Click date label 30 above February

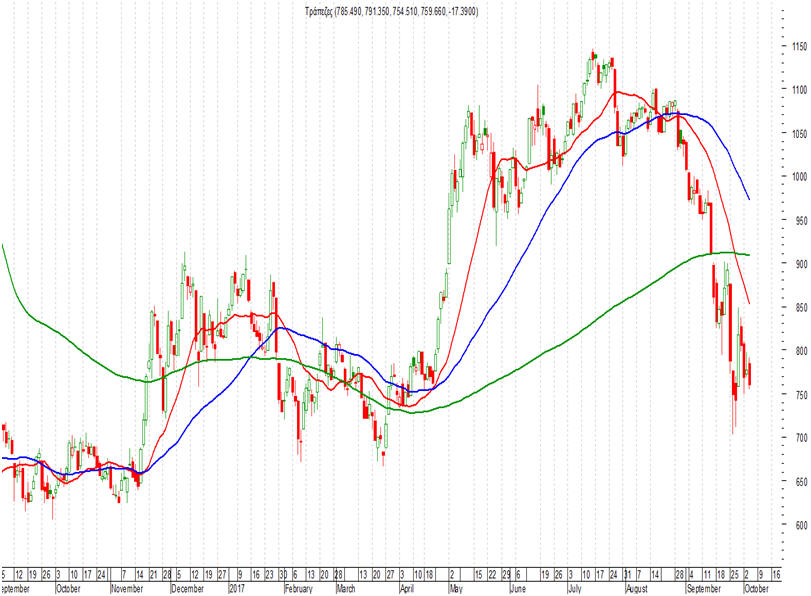pos(283,575)
